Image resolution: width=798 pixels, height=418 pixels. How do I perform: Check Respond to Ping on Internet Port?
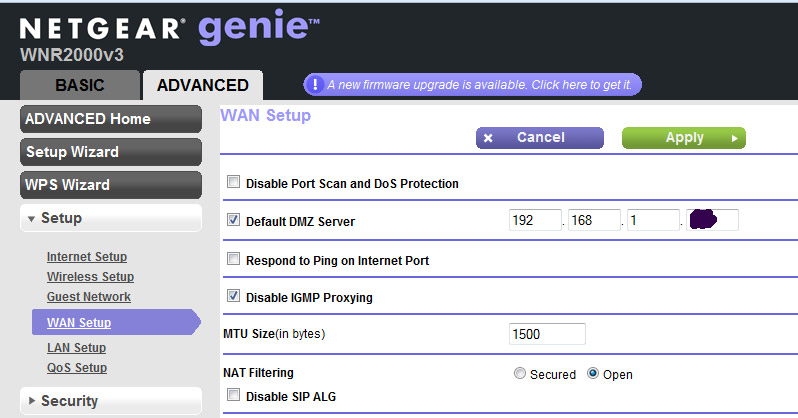click(234, 259)
